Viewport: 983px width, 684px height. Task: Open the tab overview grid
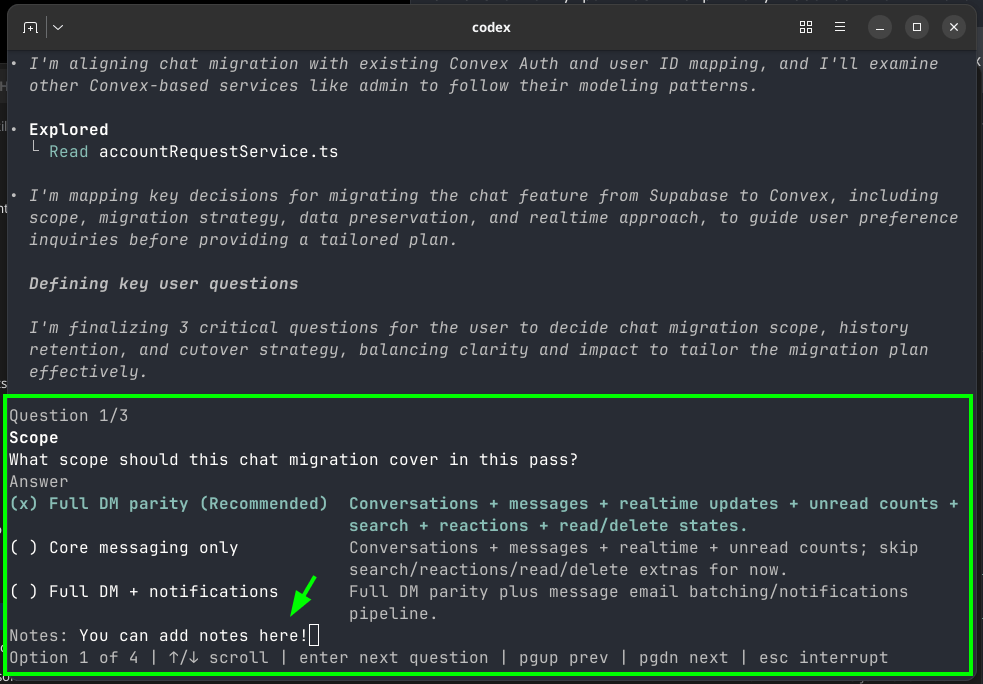click(x=806, y=27)
